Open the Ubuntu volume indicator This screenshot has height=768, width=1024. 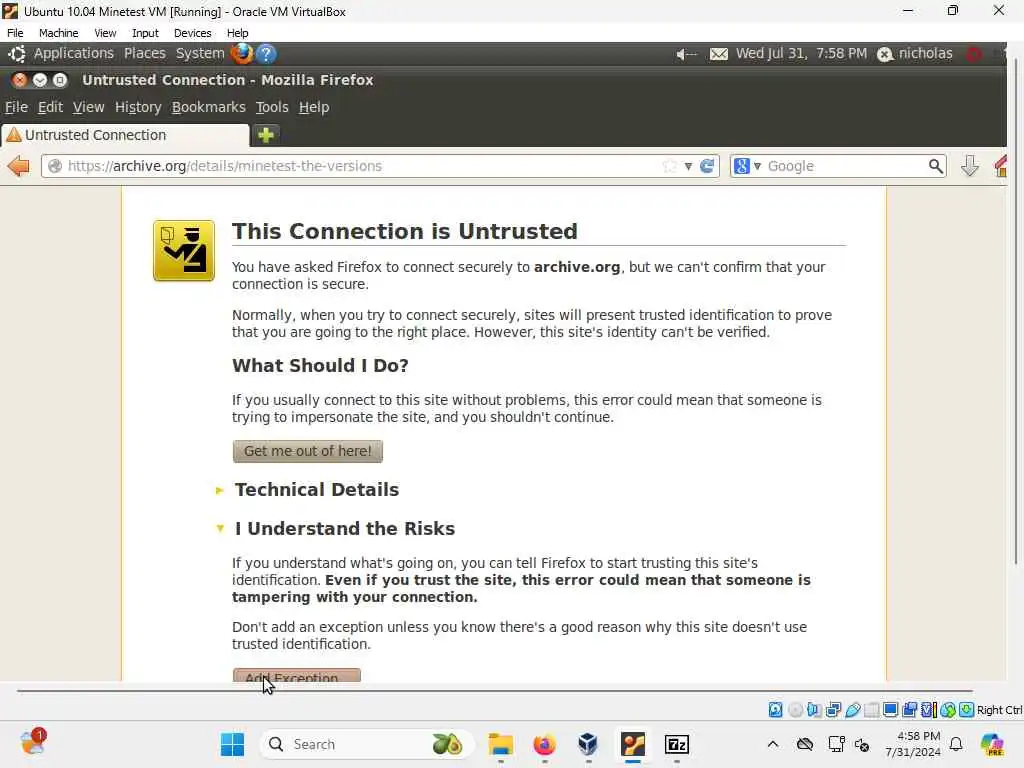click(686, 54)
